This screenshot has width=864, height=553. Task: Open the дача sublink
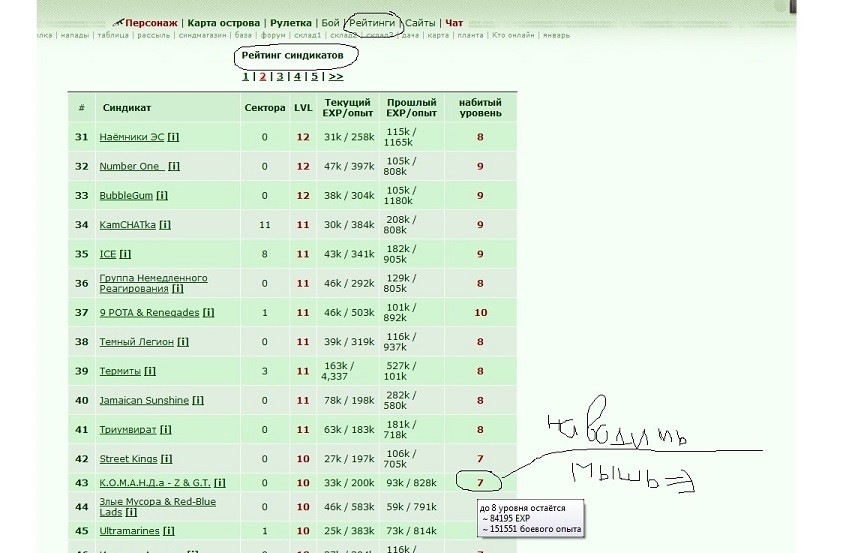click(x=411, y=35)
